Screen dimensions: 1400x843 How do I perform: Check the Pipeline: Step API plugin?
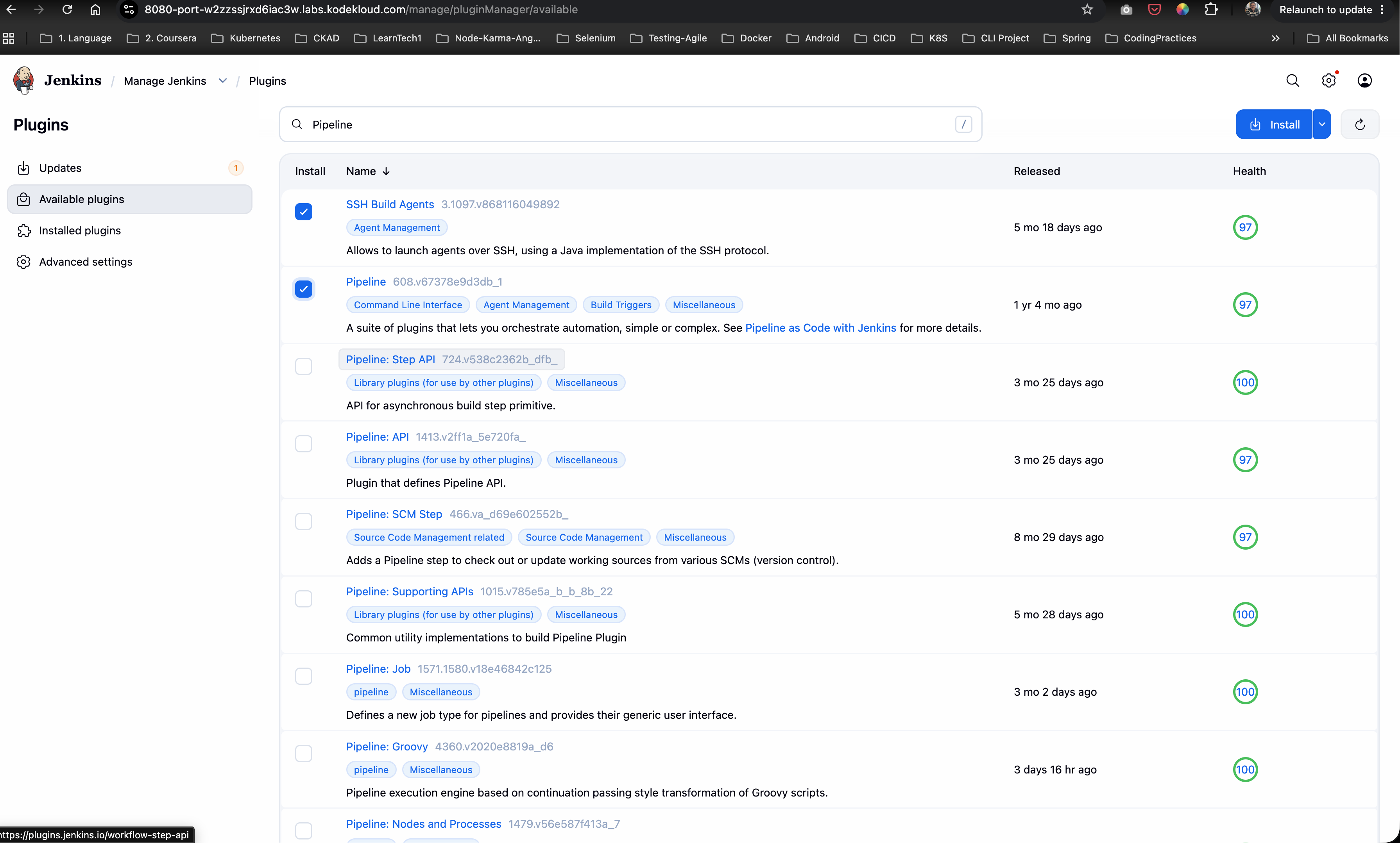pos(303,366)
